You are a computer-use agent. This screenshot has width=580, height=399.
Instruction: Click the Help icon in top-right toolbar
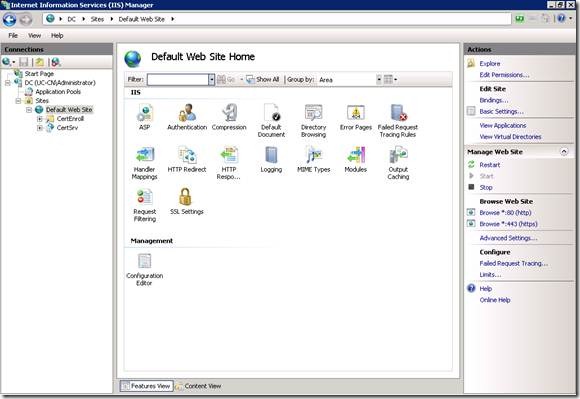pyautogui.click(x=561, y=18)
